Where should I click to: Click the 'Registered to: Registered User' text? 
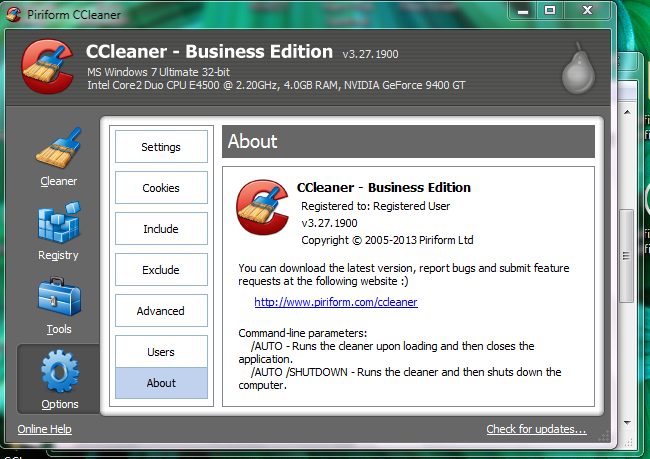[x=375, y=206]
